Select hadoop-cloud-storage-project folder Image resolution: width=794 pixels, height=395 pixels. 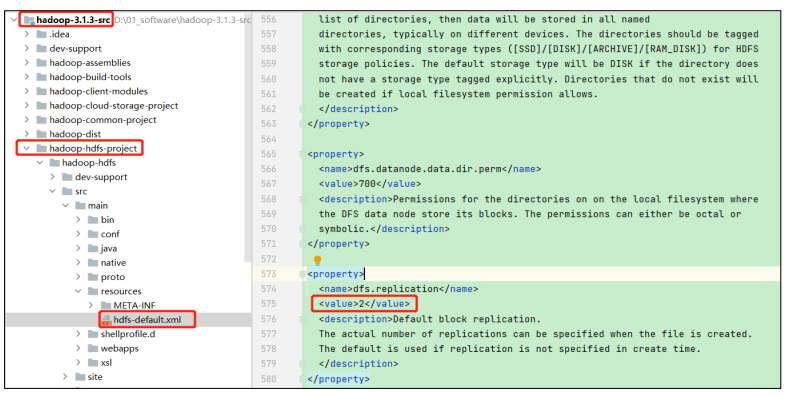pos(113,105)
